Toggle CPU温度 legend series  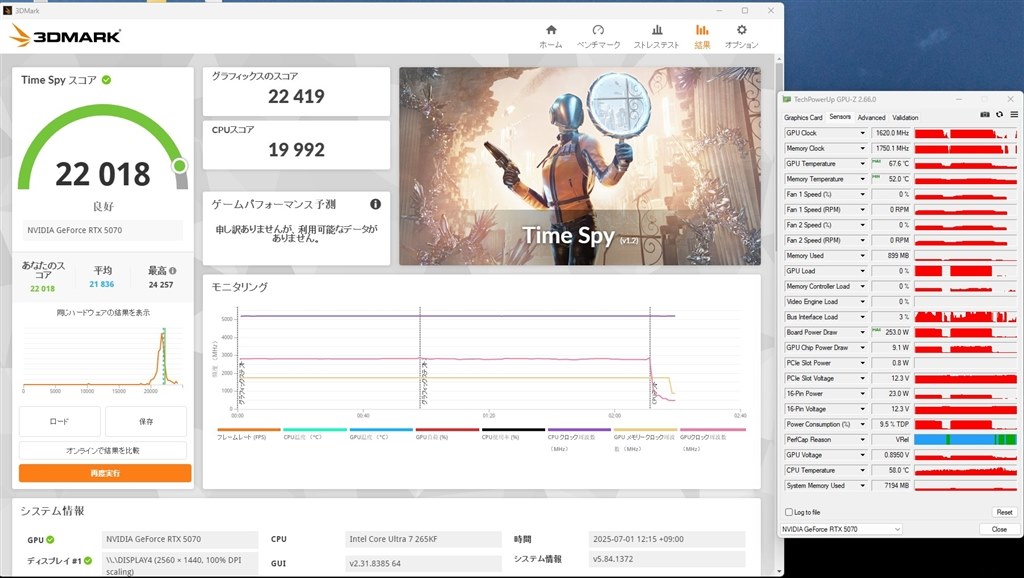[314, 434]
